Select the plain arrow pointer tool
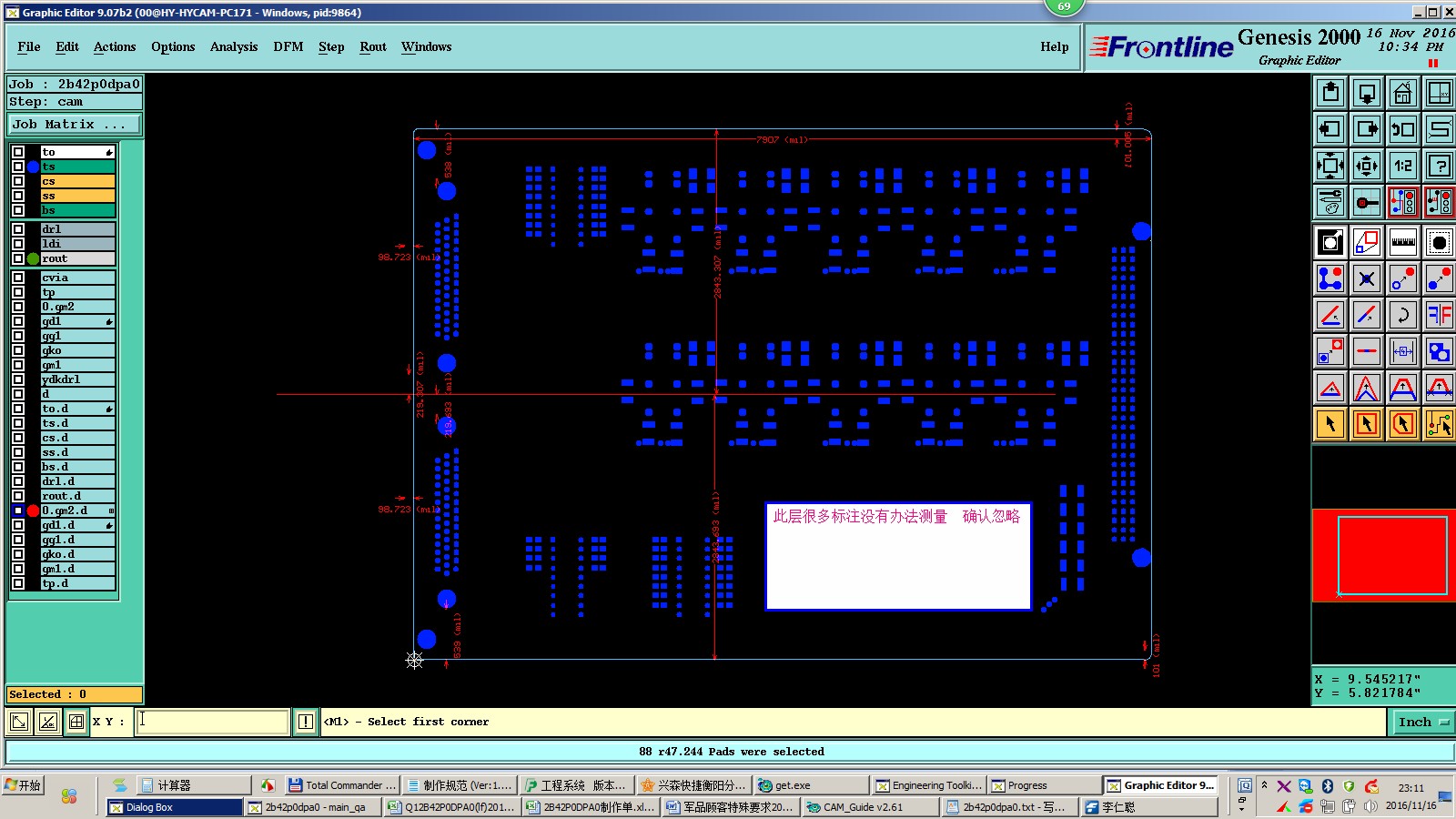 pos(1330,424)
